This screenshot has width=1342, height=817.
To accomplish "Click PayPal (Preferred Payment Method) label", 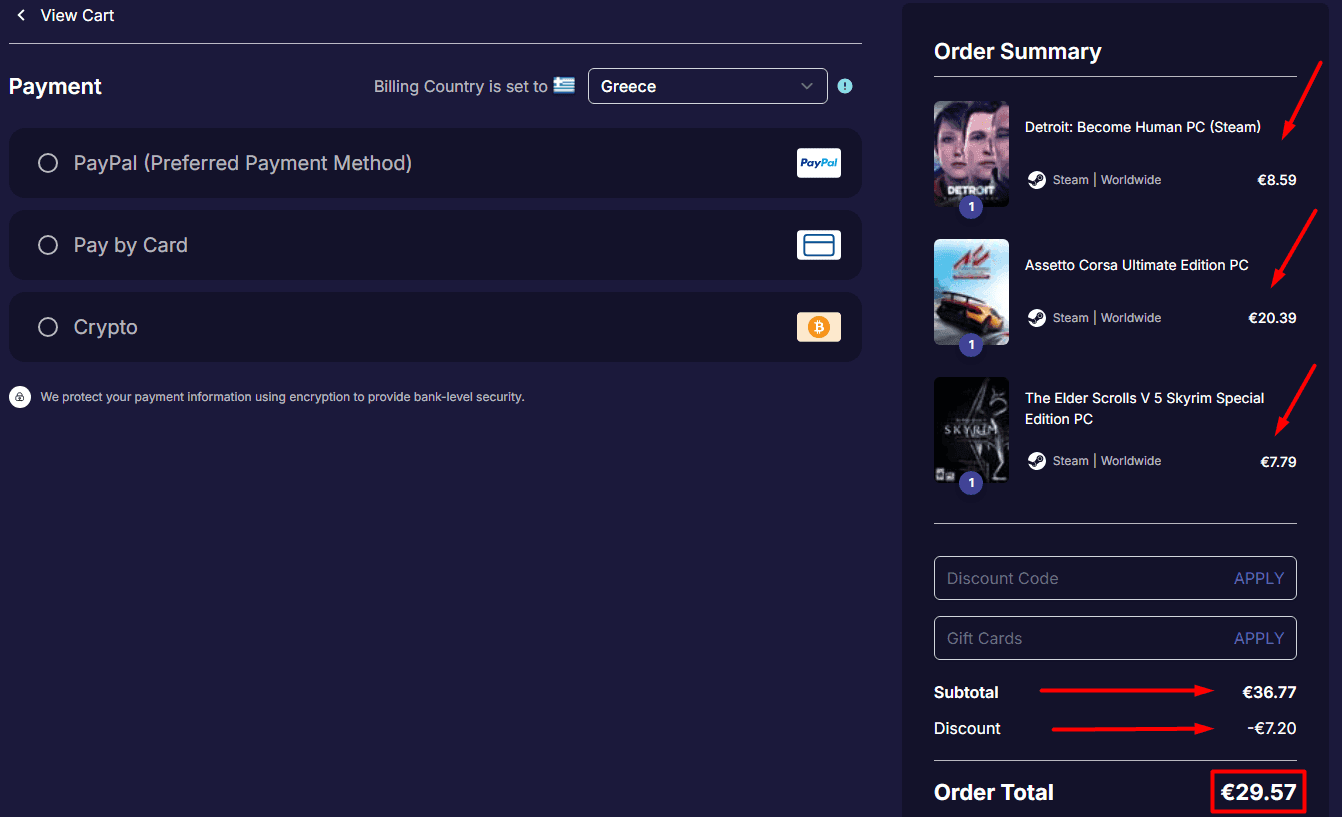I will click(x=243, y=163).
